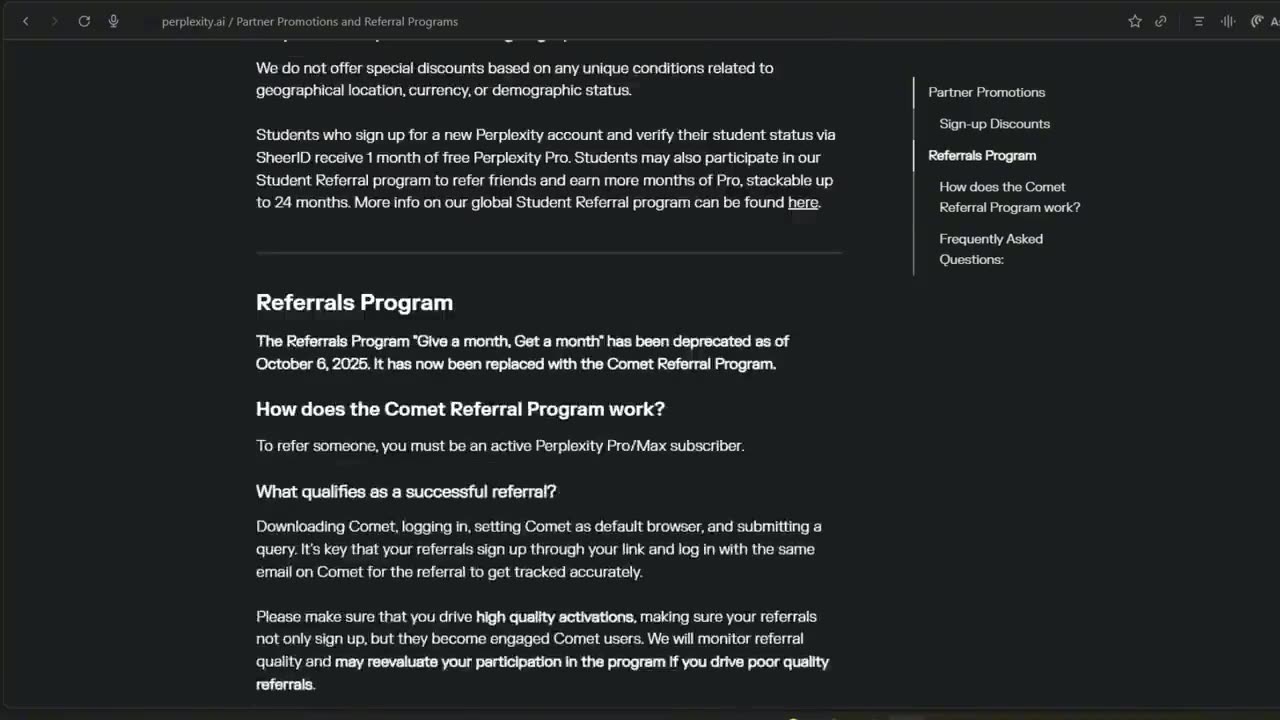1280x720 pixels.
Task: Go to Referrals Program in the sidebar outline
Action: click(x=982, y=155)
